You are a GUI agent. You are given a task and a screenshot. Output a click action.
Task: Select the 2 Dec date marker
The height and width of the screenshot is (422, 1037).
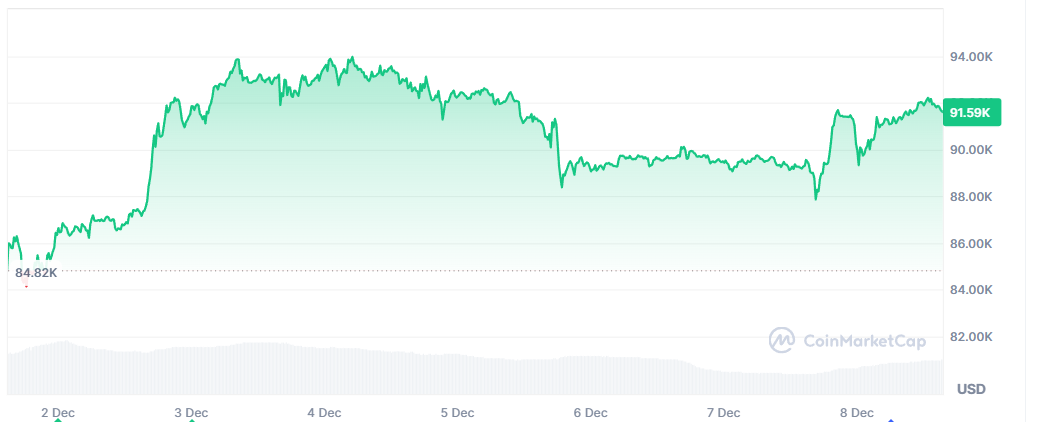pyautogui.click(x=58, y=412)
